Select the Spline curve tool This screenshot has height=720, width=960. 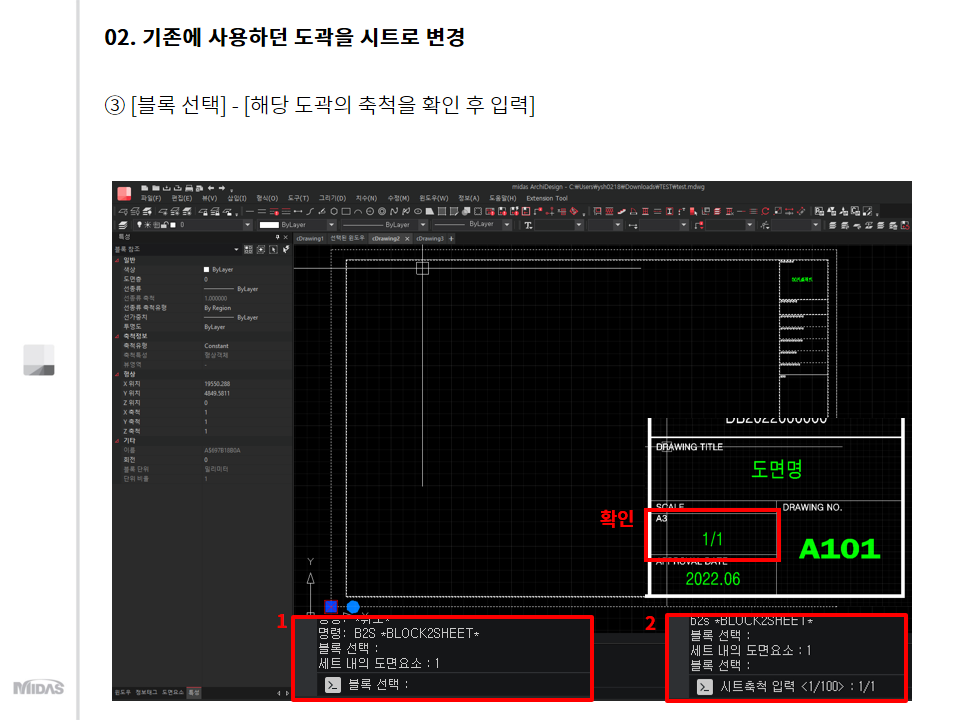(394, 212)
